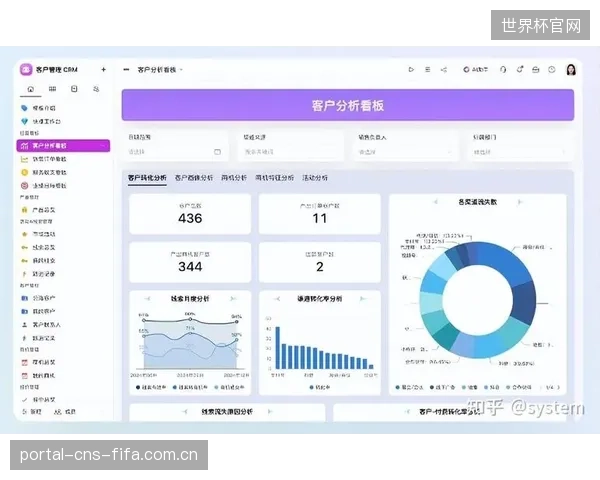Select the home icon tab in sidebar

point(31,89)
